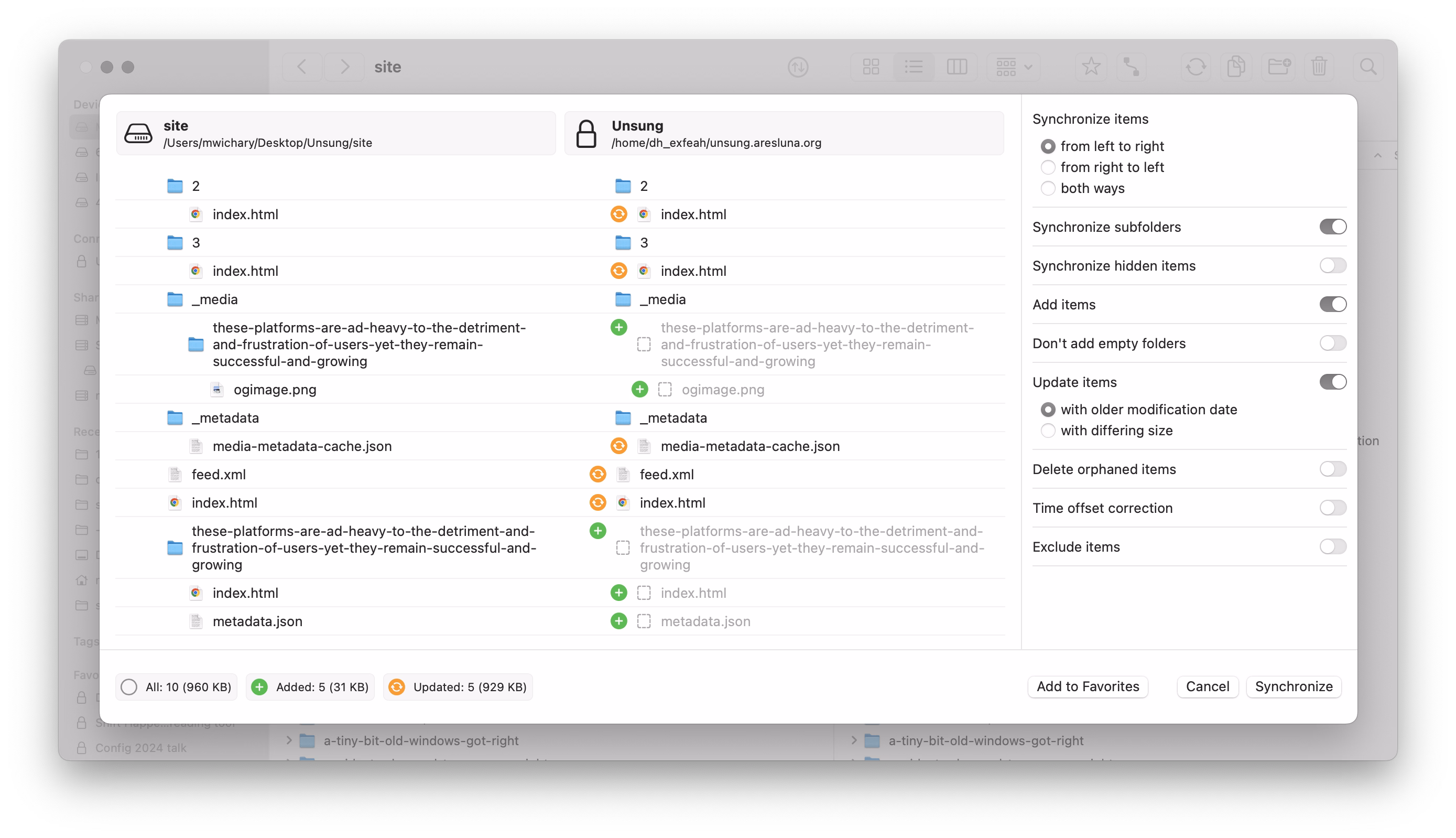This screenshot has width=1456, height=838.
Task: Click the trash delete toolbar icon
Action: tap(1319, 67)
